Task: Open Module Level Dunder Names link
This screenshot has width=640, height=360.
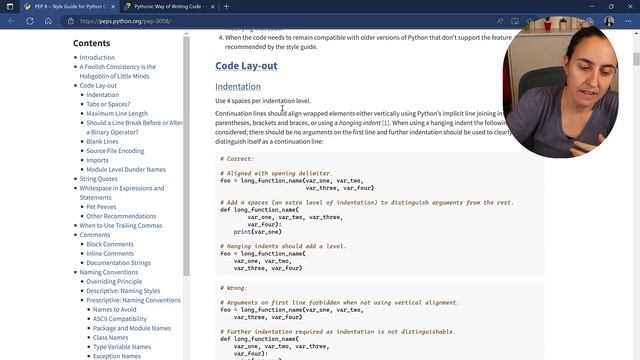Action: point(126,169)
